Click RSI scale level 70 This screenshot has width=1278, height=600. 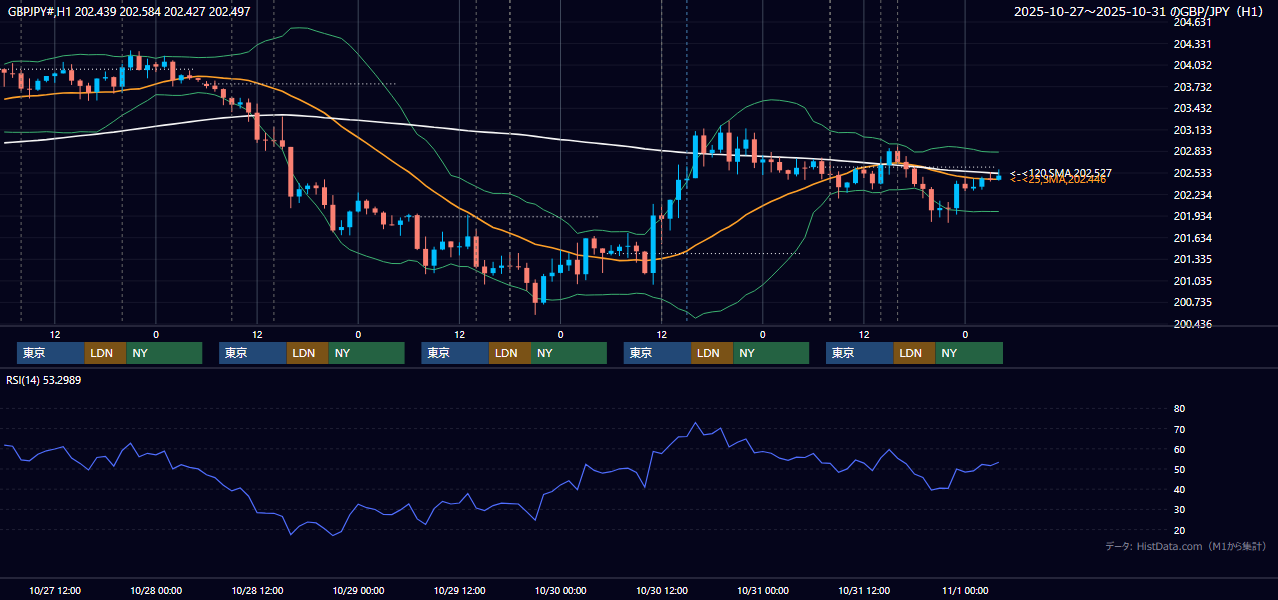tap(1179, 429)
